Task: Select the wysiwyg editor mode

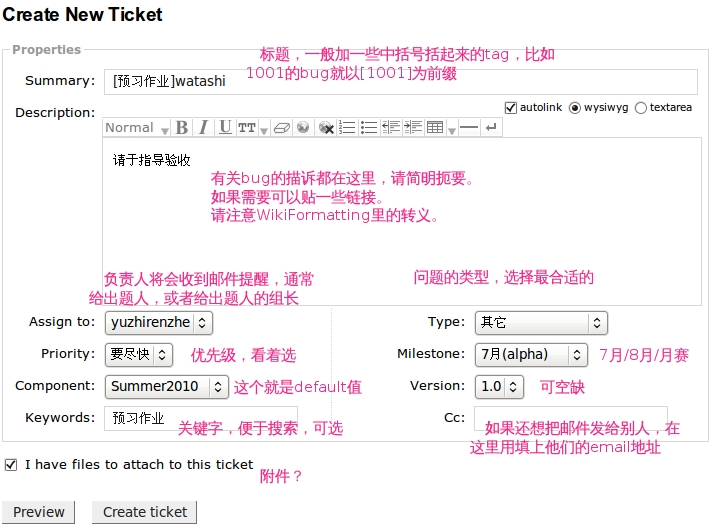Action: (574, 107)
